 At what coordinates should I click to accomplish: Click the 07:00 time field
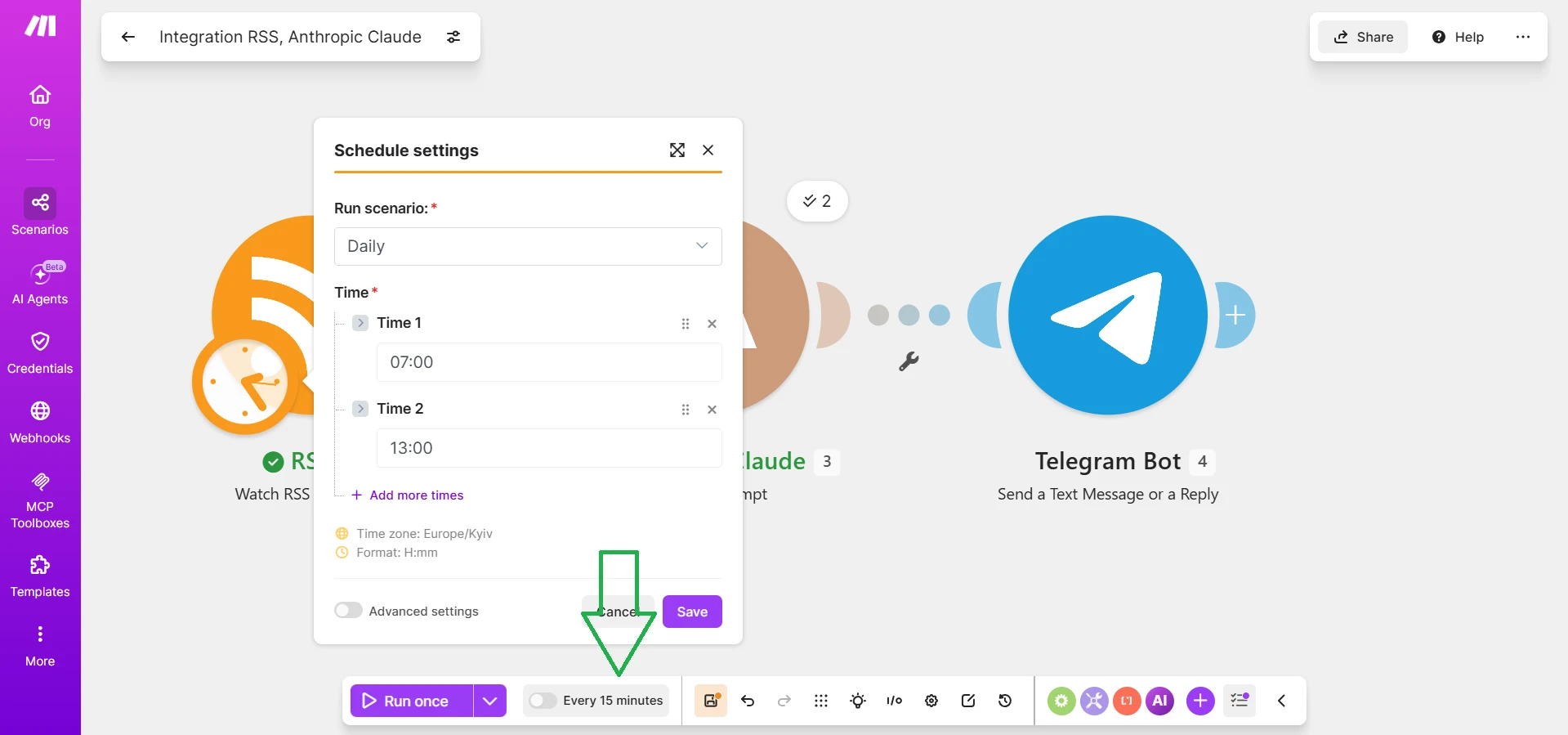point(549,362)
